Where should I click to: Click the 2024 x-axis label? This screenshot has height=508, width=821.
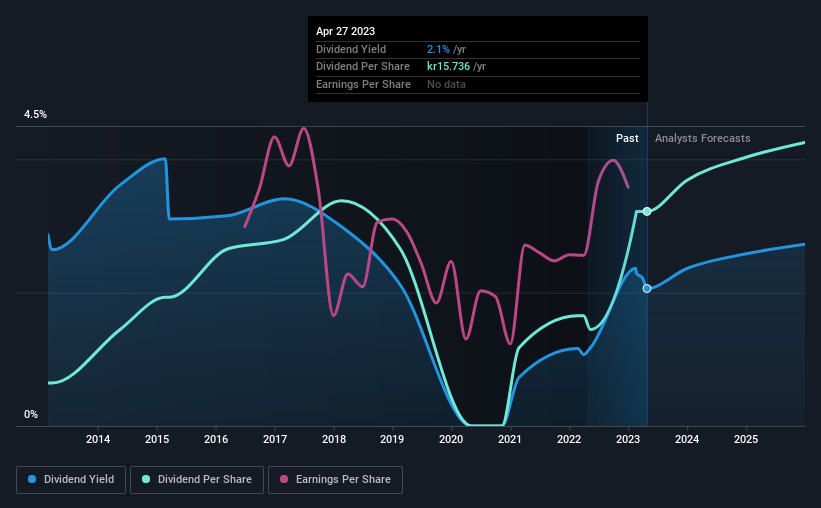pyautogui.click(x=687, y=439)
